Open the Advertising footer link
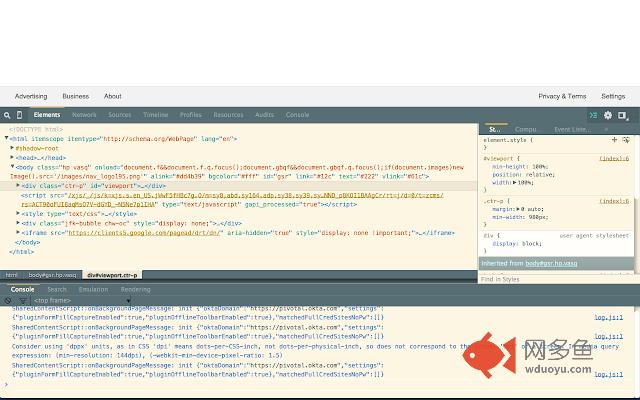640x400 pixels. [31, 96]
